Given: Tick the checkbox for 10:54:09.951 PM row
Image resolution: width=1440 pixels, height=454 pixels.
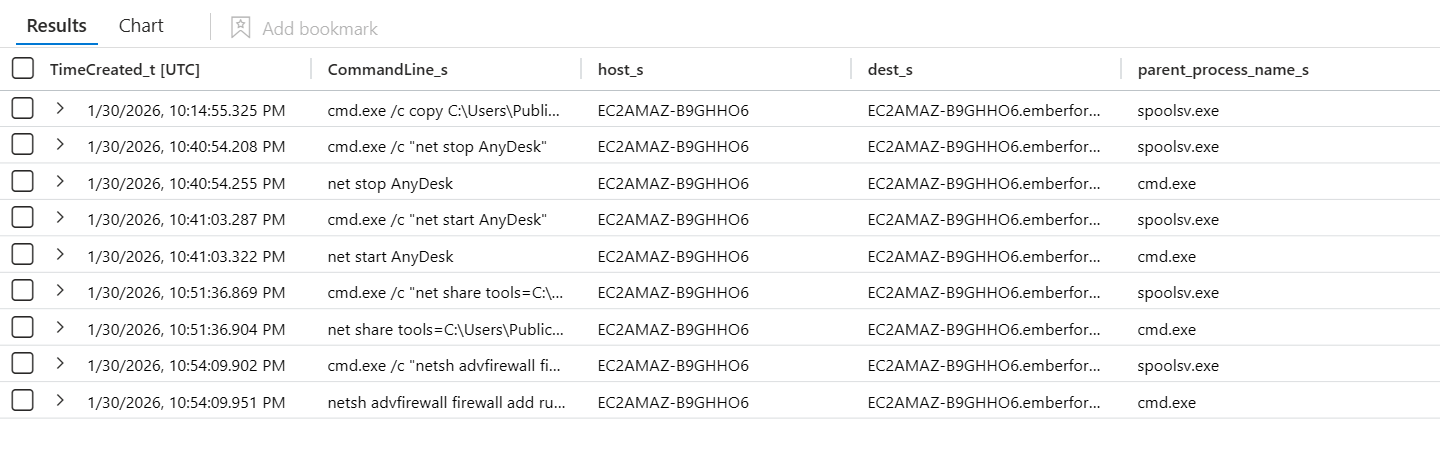Looking at the screenshot, I should pos(22,402).
